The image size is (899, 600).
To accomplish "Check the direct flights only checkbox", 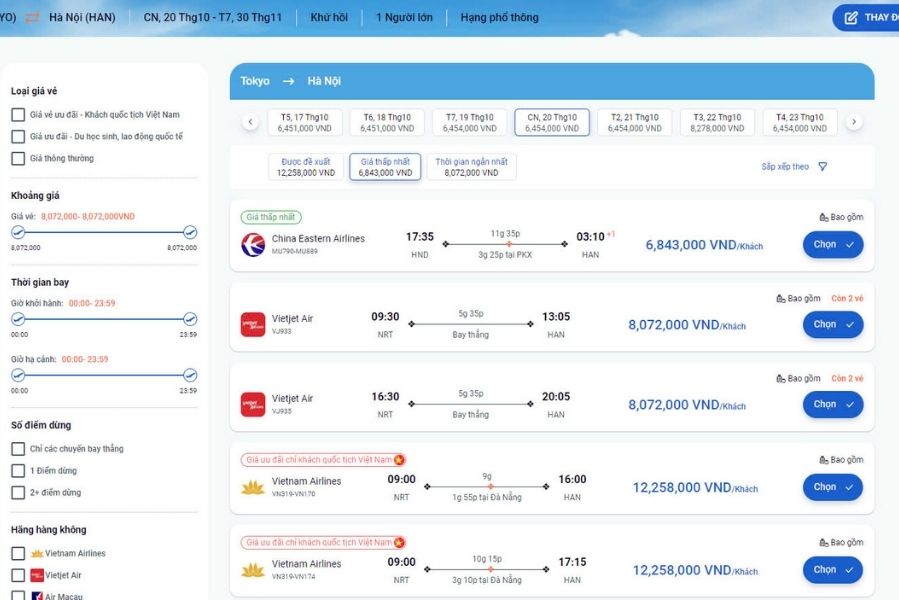I will 18,449.
